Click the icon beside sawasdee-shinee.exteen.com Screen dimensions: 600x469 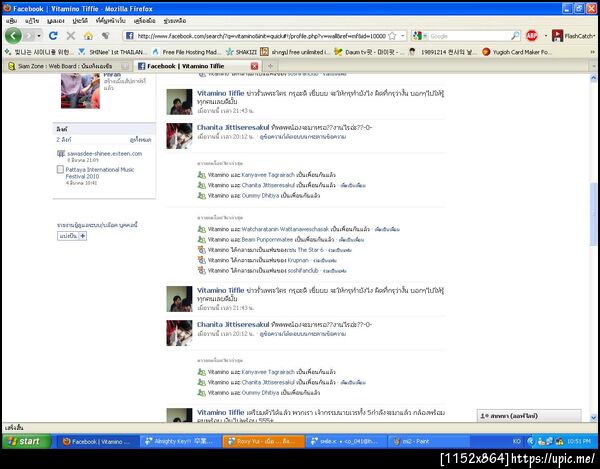(60, 154)
